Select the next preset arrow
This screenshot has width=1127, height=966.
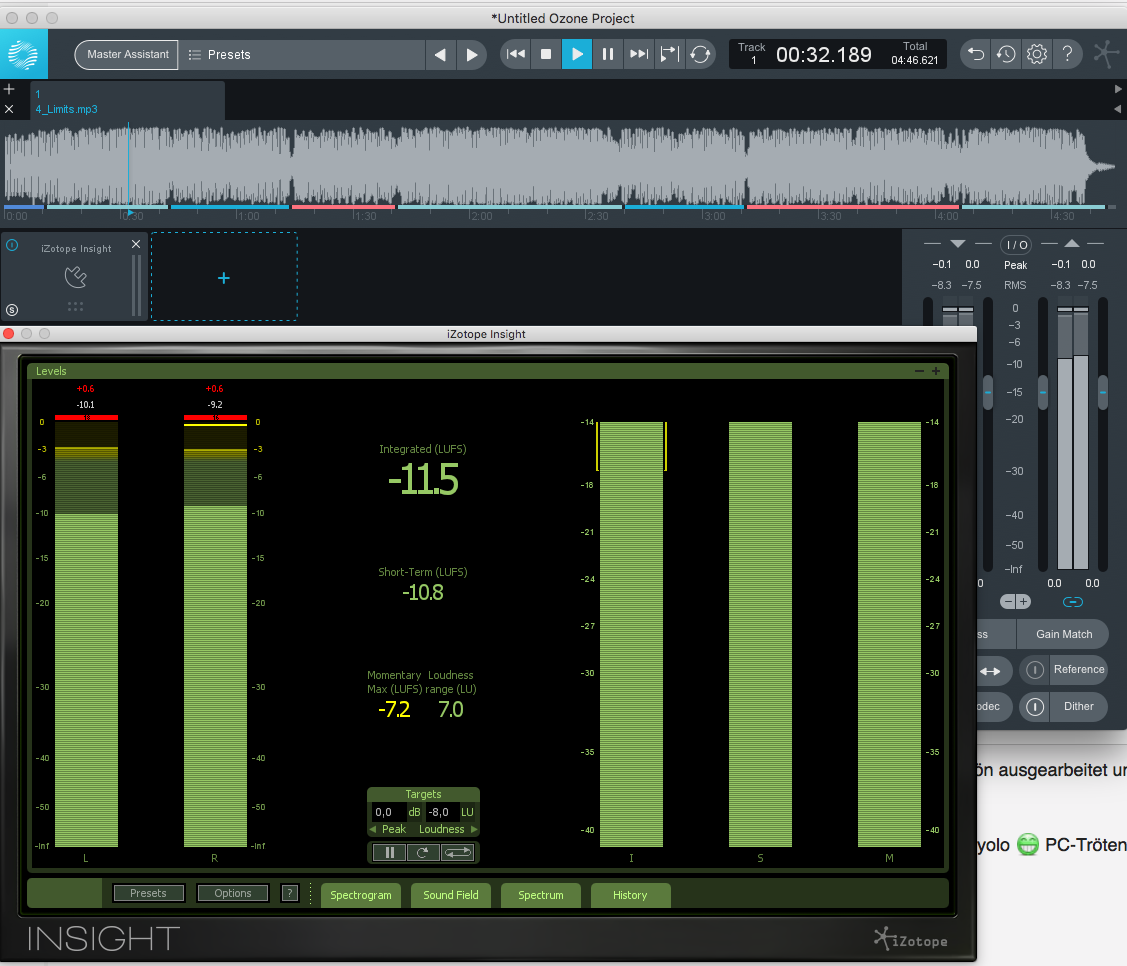(472, 55)
